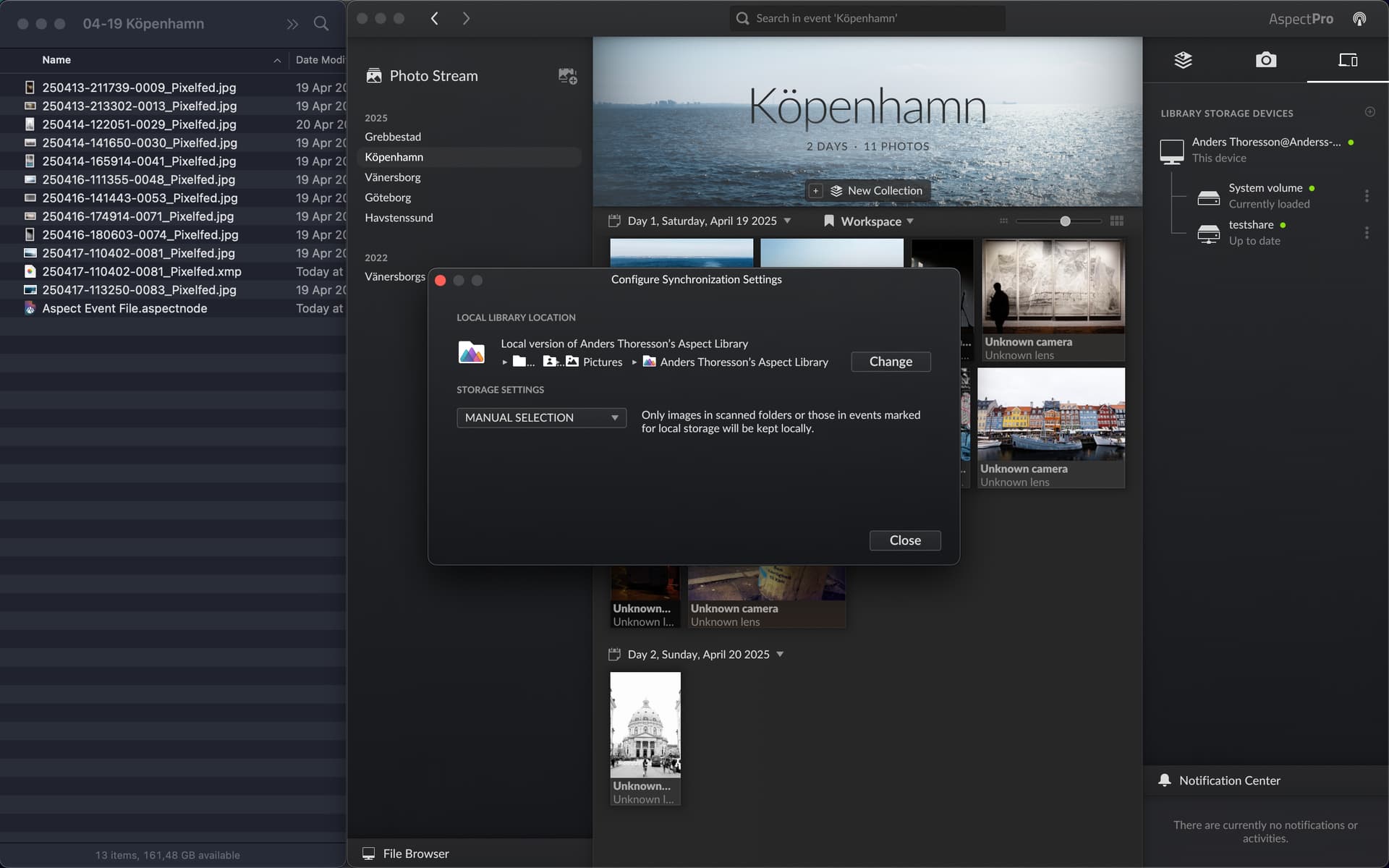Select the silhouette gallery photo thumbnail
The width and height of the screenshot is (1389, 868).
tap(1053, 286)
